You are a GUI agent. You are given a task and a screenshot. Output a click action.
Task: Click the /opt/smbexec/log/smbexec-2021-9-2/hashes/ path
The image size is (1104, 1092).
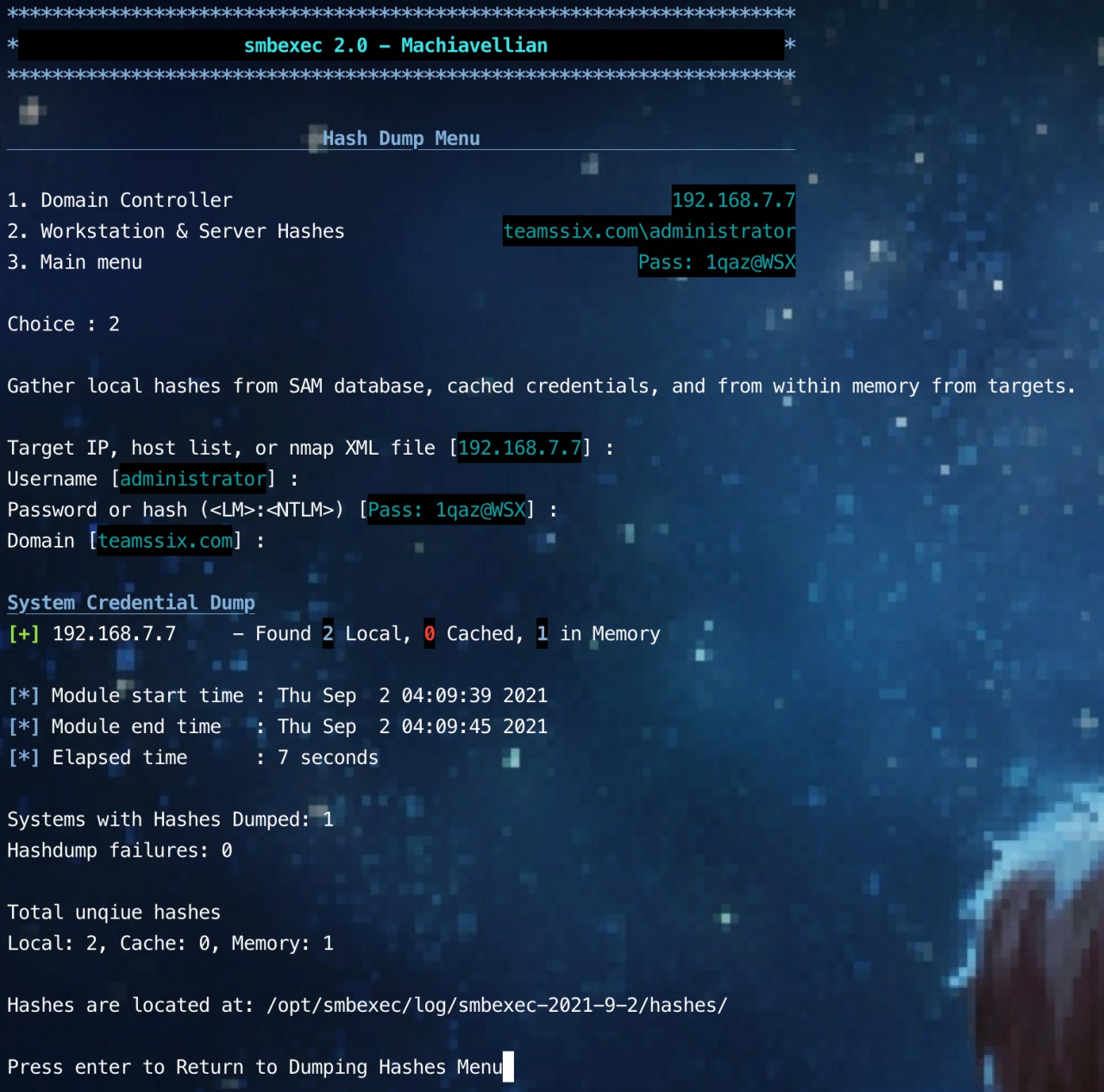[498, 1006]
